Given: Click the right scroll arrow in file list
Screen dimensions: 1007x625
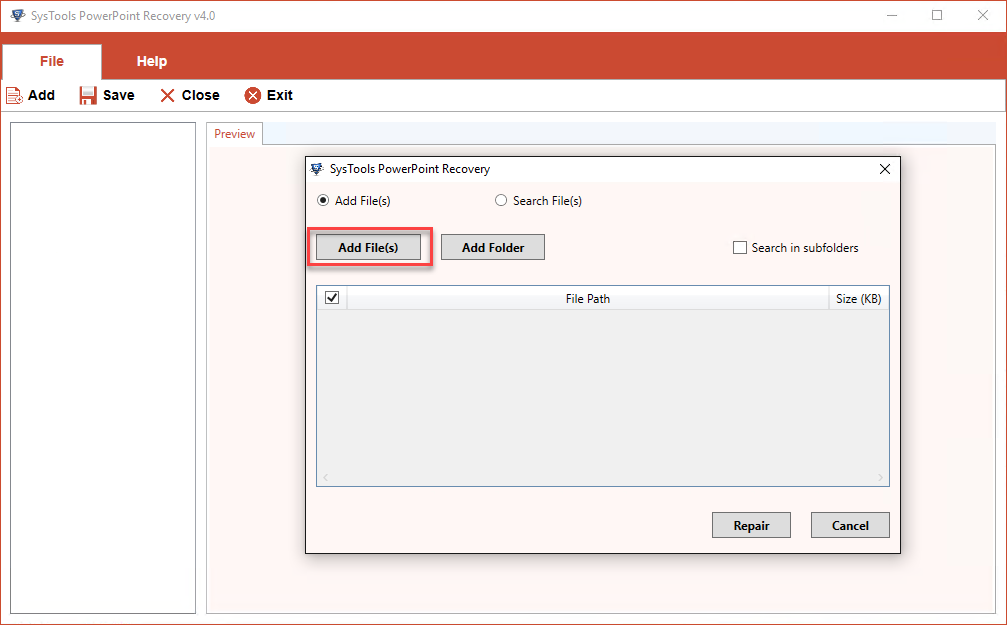Looking at the screenshot, I should (x=880, y=477).
